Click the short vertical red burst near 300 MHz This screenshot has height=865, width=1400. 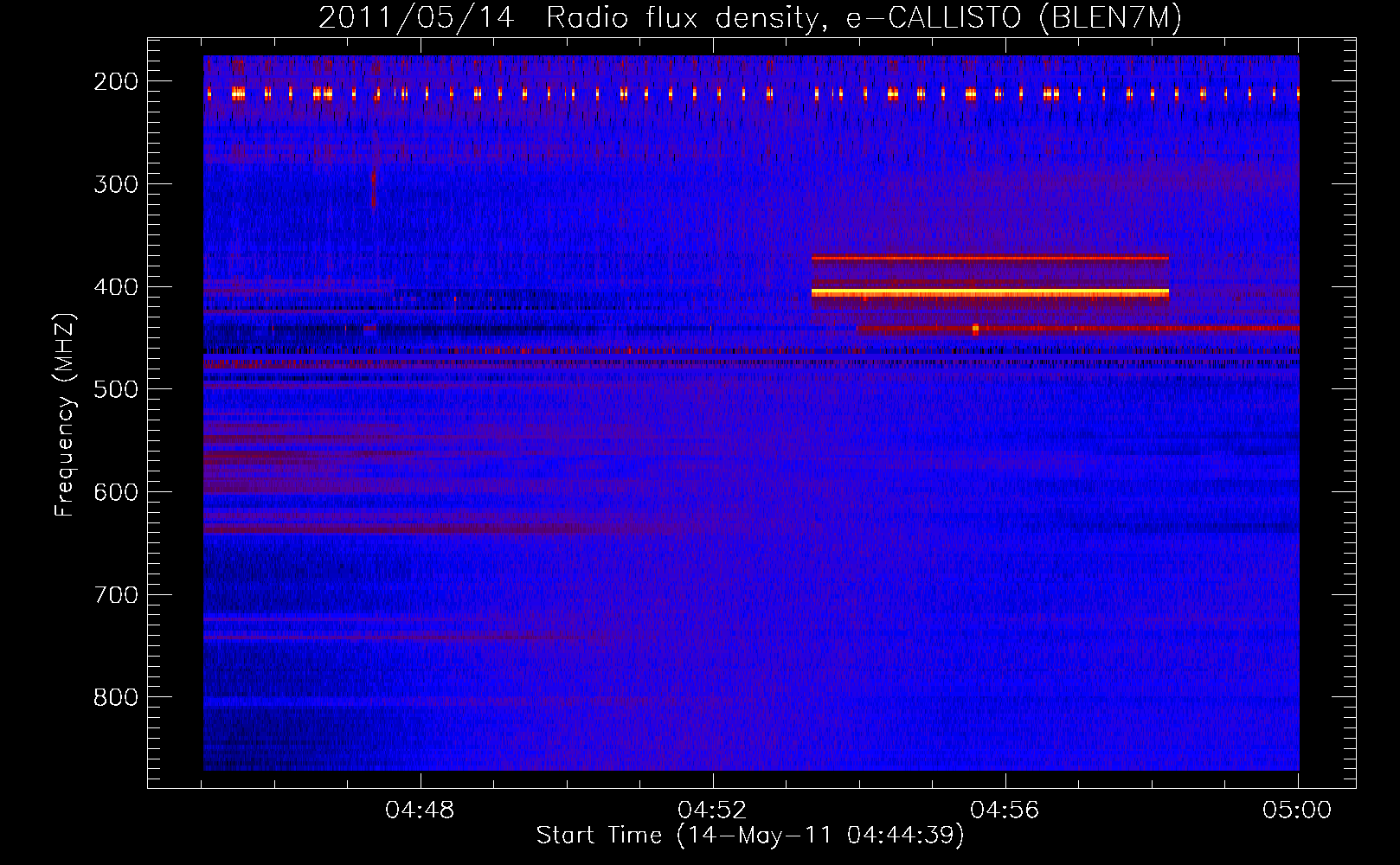coord(374,188)
